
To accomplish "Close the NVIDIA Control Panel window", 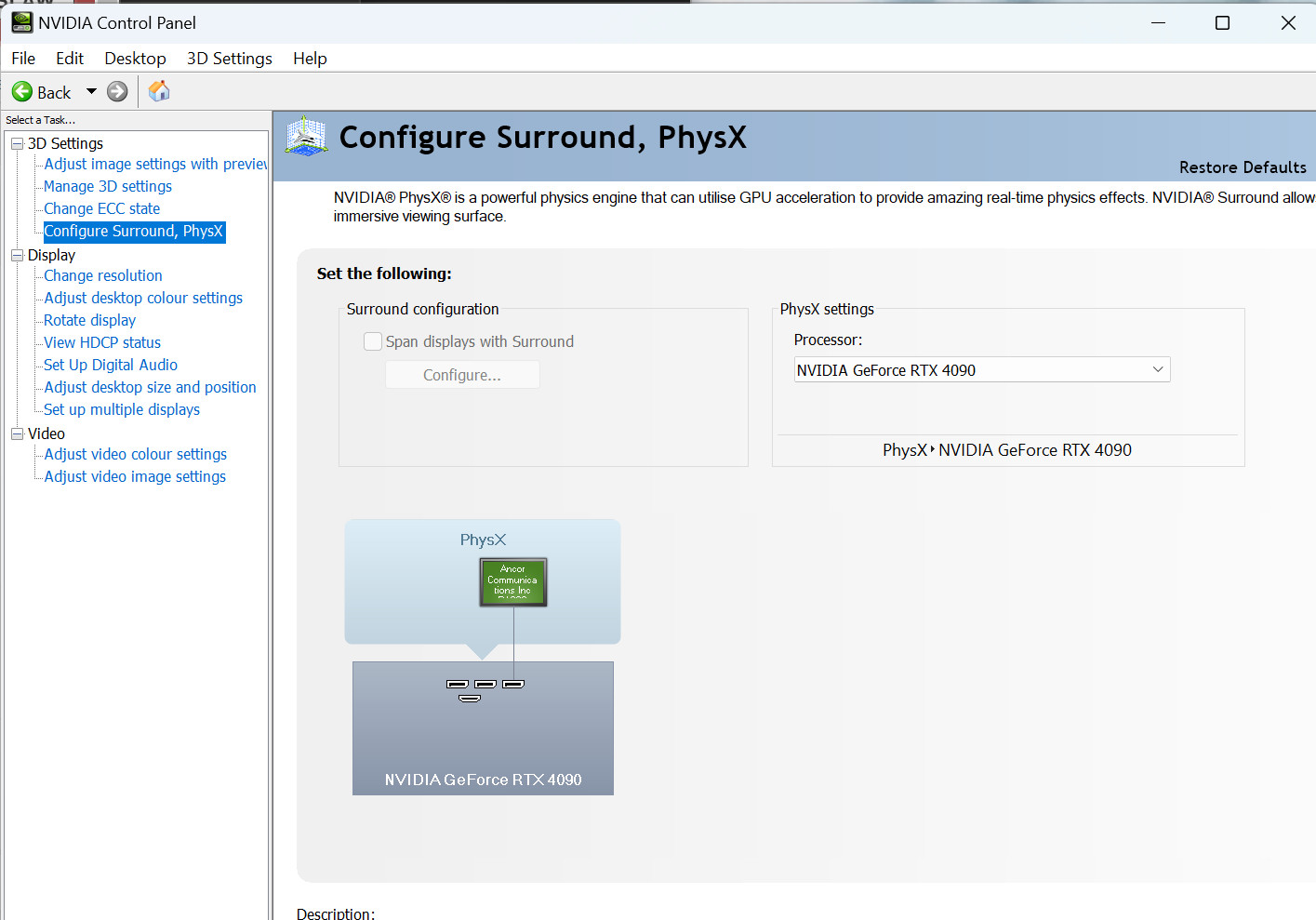I will point(1288,22).
